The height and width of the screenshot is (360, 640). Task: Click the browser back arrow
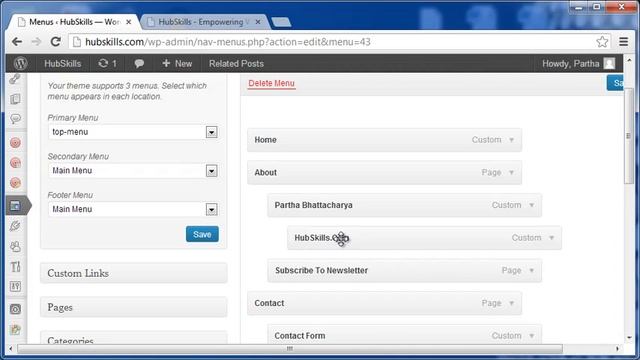17,42
